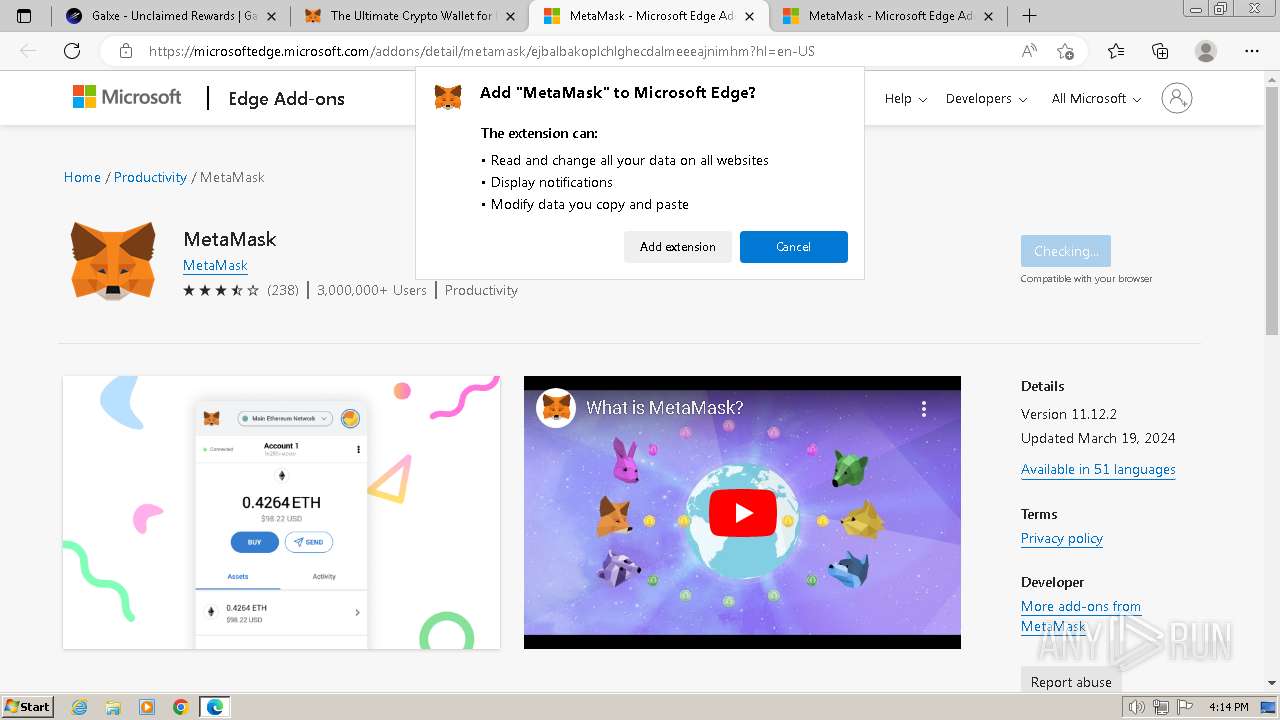Play the What is MetaMask video
Image resolution: width=1280 pixels, height=720 pixels.
[742, 513]
